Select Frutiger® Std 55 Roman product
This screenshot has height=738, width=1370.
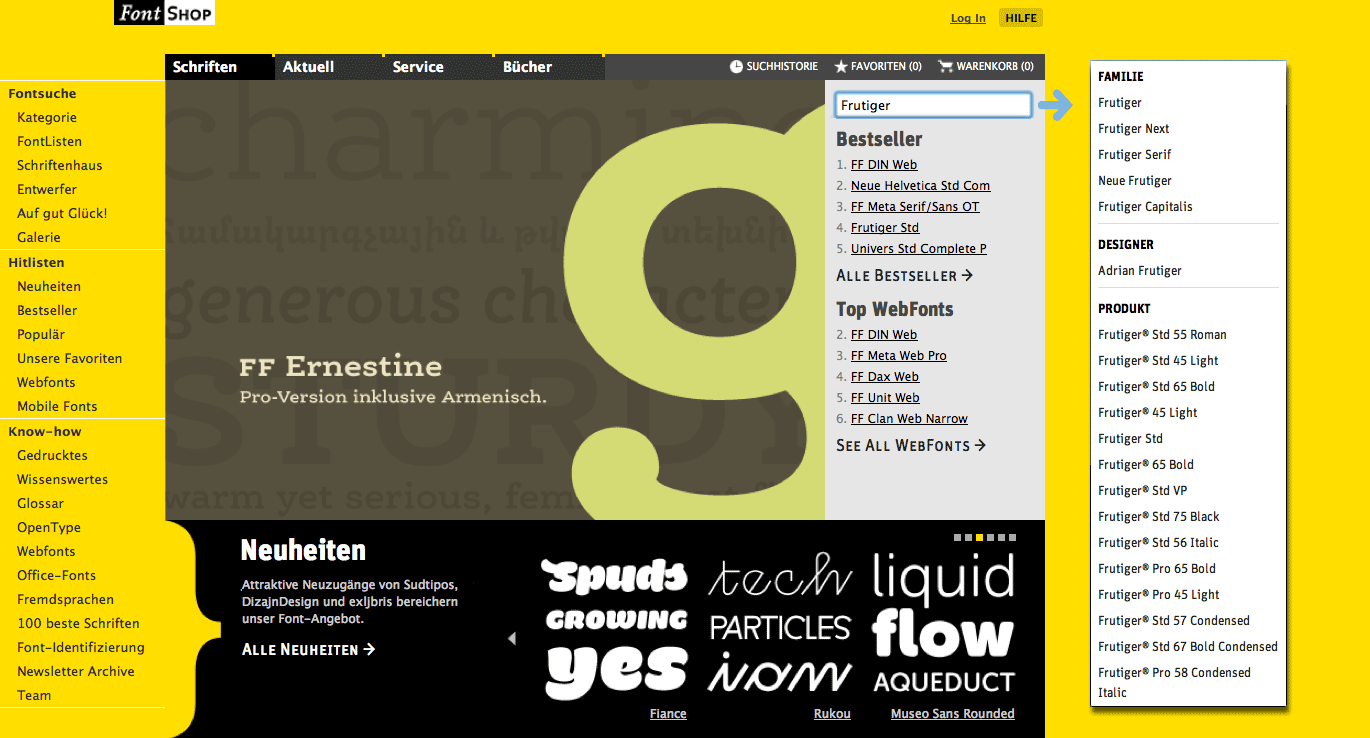(1162, 335)
